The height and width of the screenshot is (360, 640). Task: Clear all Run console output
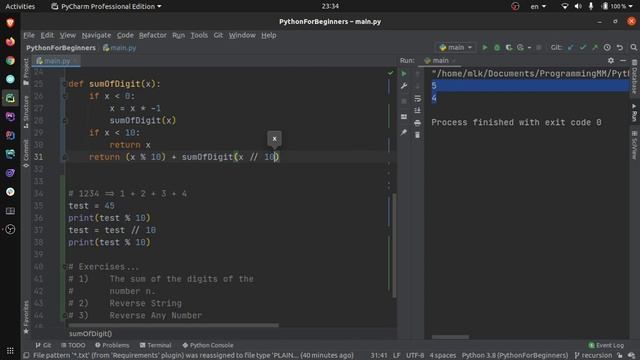pyautogui.click(x=417, y=135)
